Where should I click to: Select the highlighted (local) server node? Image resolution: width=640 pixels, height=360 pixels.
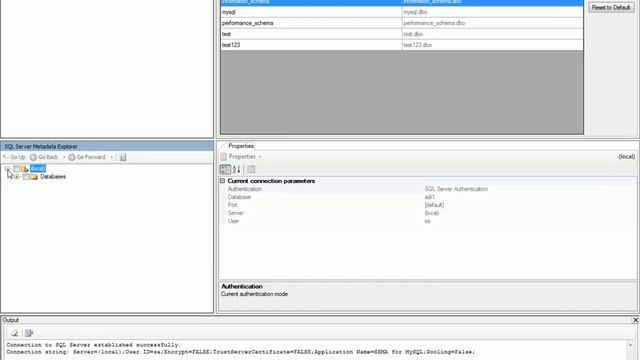click(38, 169)
